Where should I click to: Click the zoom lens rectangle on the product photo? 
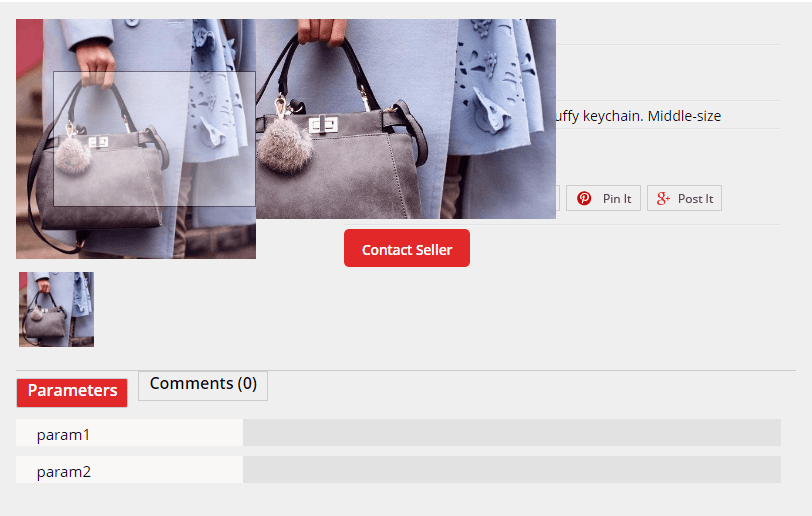(x=154, y=139)
